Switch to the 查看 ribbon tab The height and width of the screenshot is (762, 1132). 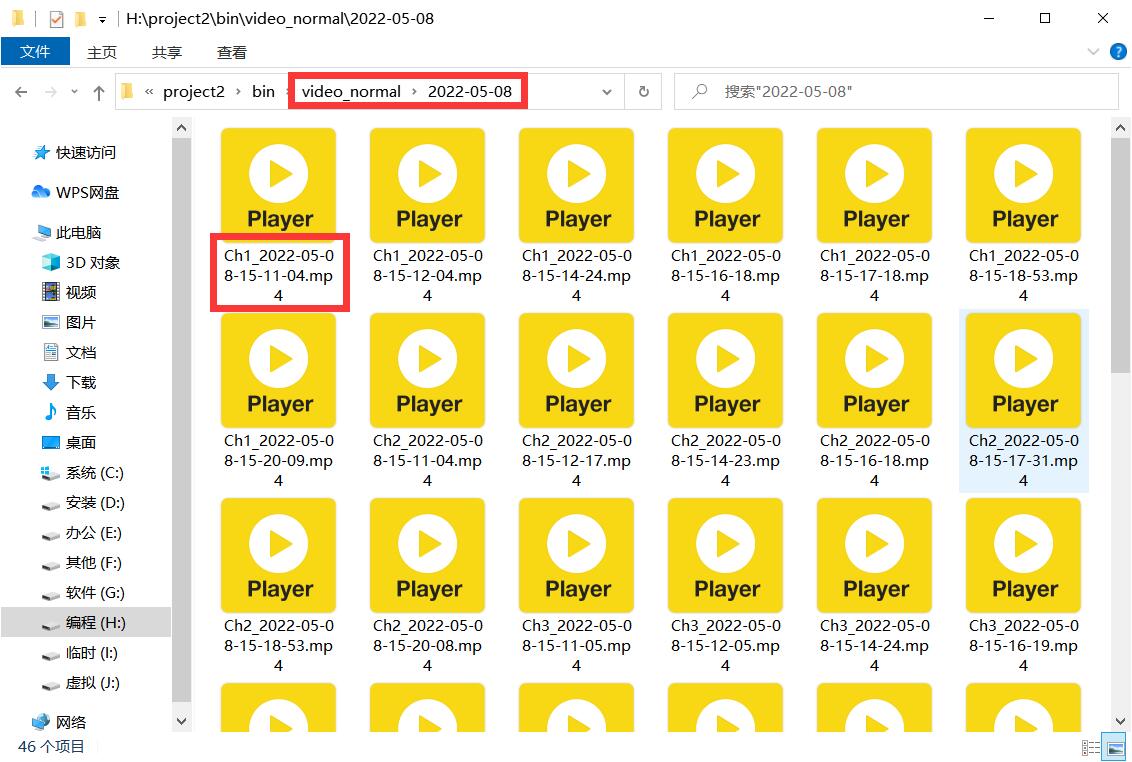[232, 52]
